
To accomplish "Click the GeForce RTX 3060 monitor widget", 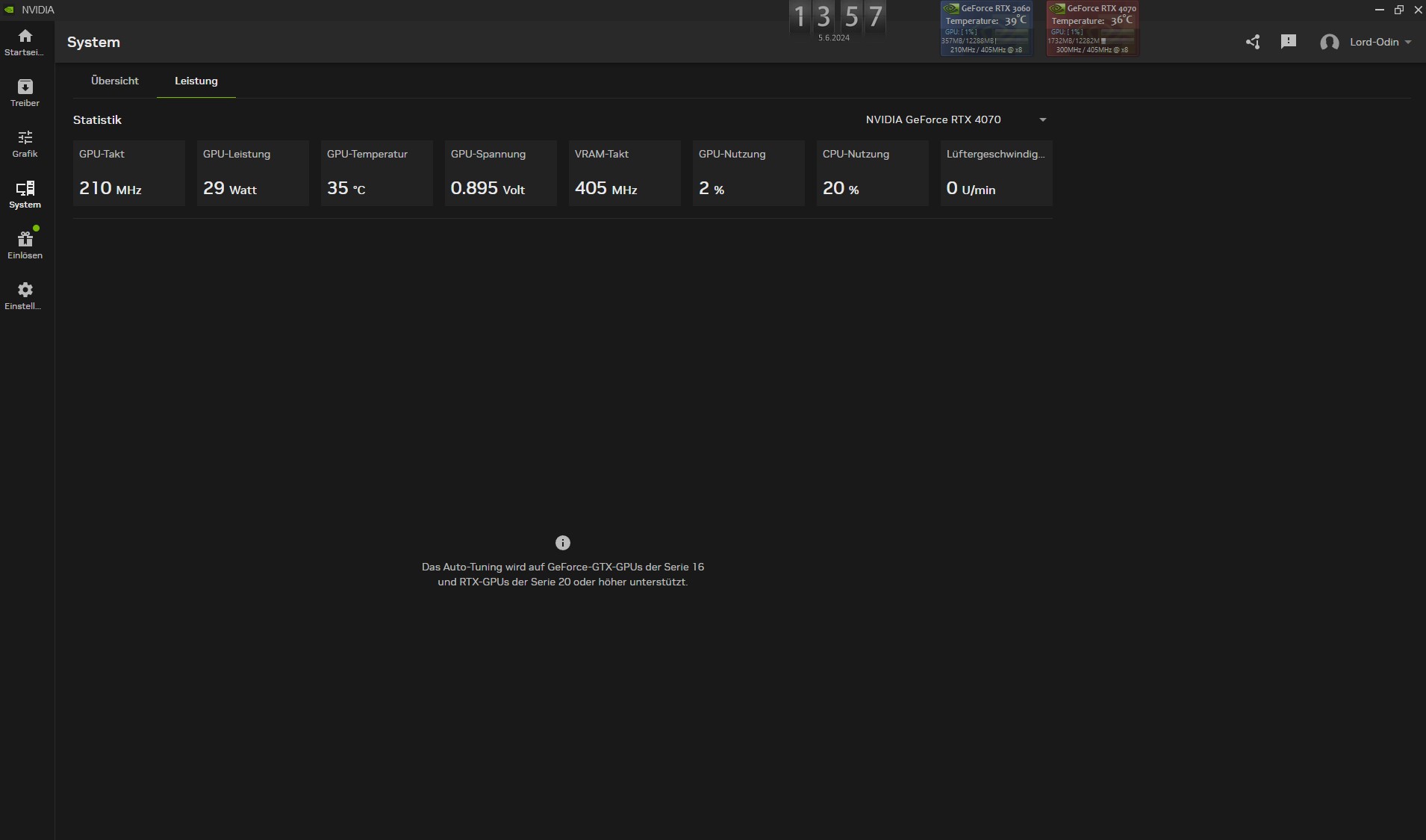I will pyautogui.click(x=986, y=28).
